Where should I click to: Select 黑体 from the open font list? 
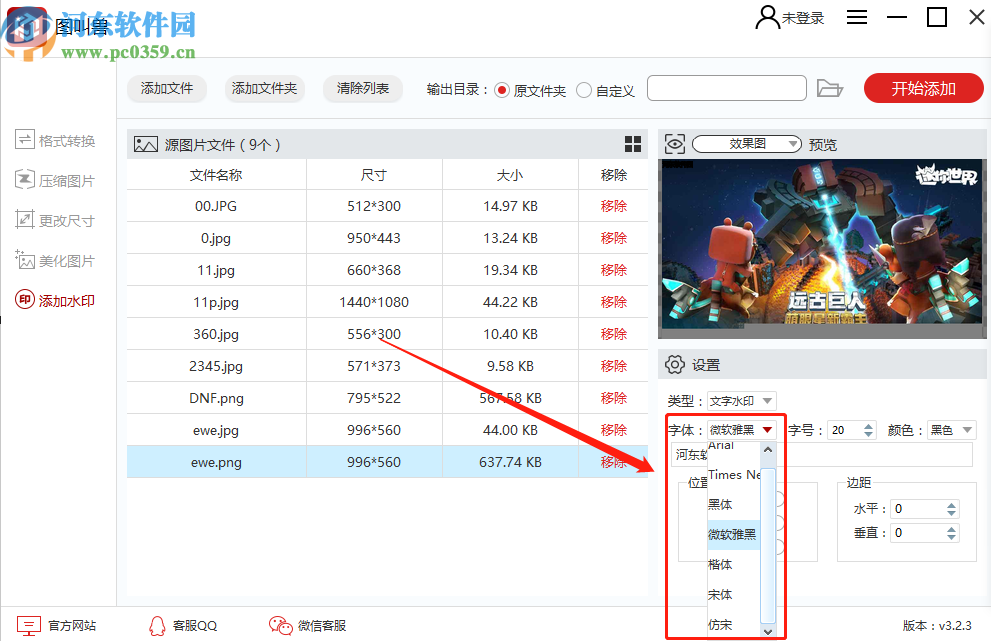pos(720,504)
